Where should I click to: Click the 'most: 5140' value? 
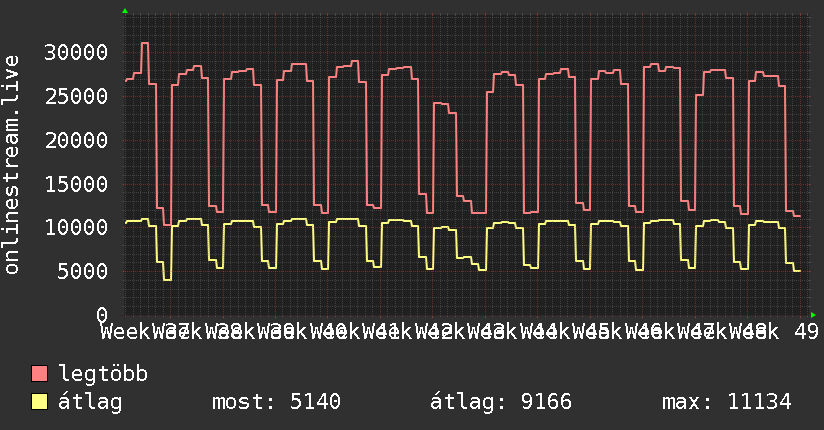coord(276,402)
